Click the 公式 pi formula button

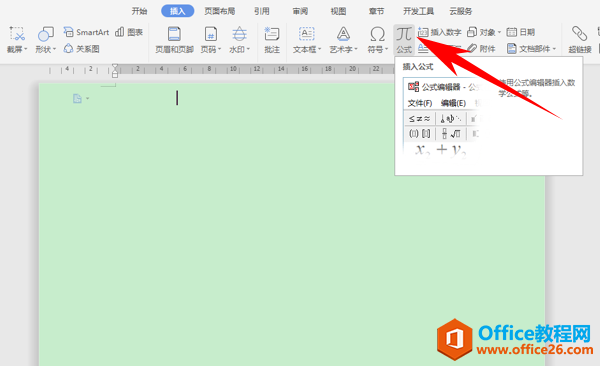404,39
